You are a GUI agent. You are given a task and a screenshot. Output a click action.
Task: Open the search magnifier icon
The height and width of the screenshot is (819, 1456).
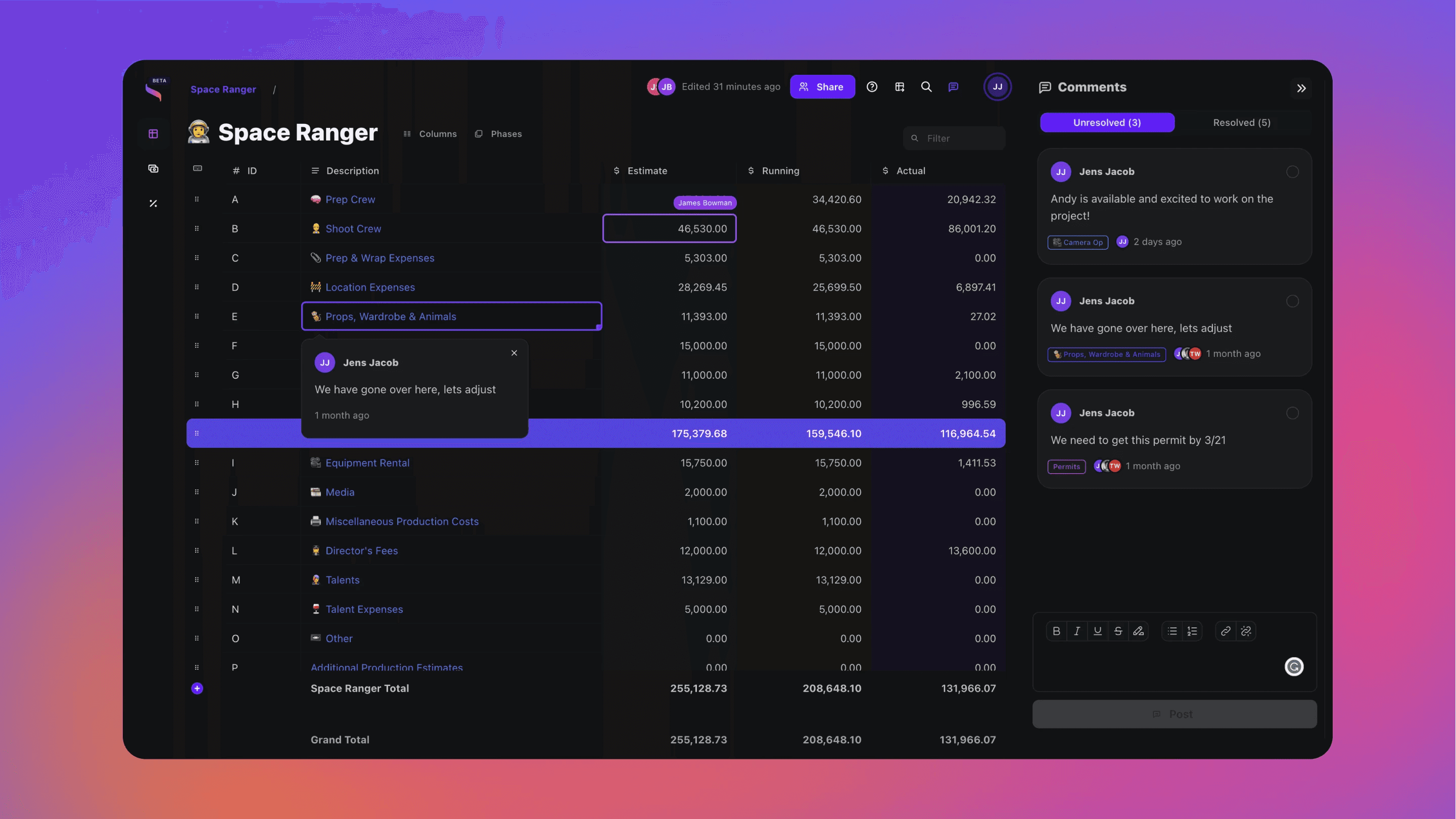click(x=926, y=86)
